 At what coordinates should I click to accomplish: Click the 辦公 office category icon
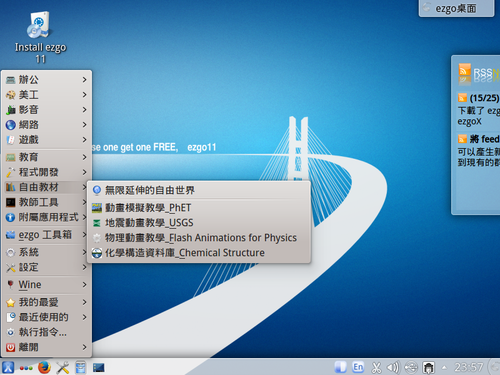pos(11,80)
